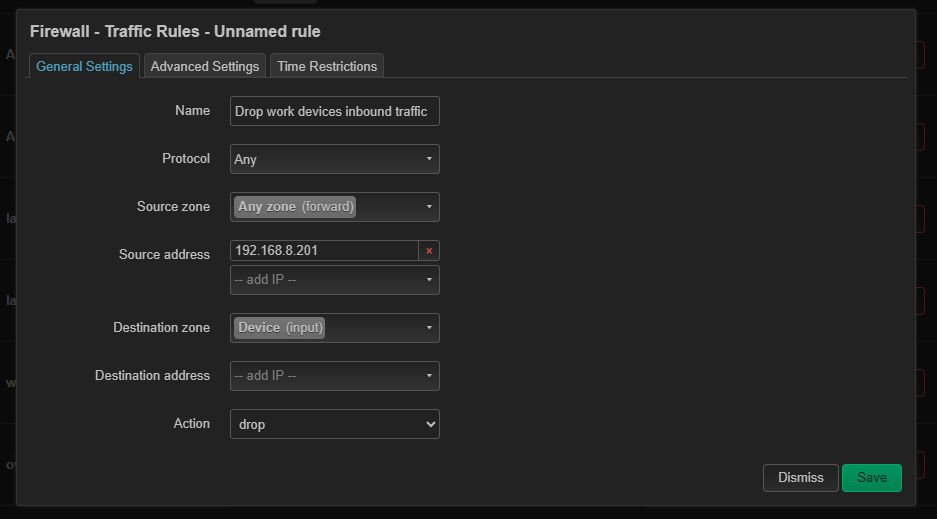Open the Advanced Settings tab
The width and height of the screenshot is (937, 519).
pyautogui.click(x=205, y=66)
